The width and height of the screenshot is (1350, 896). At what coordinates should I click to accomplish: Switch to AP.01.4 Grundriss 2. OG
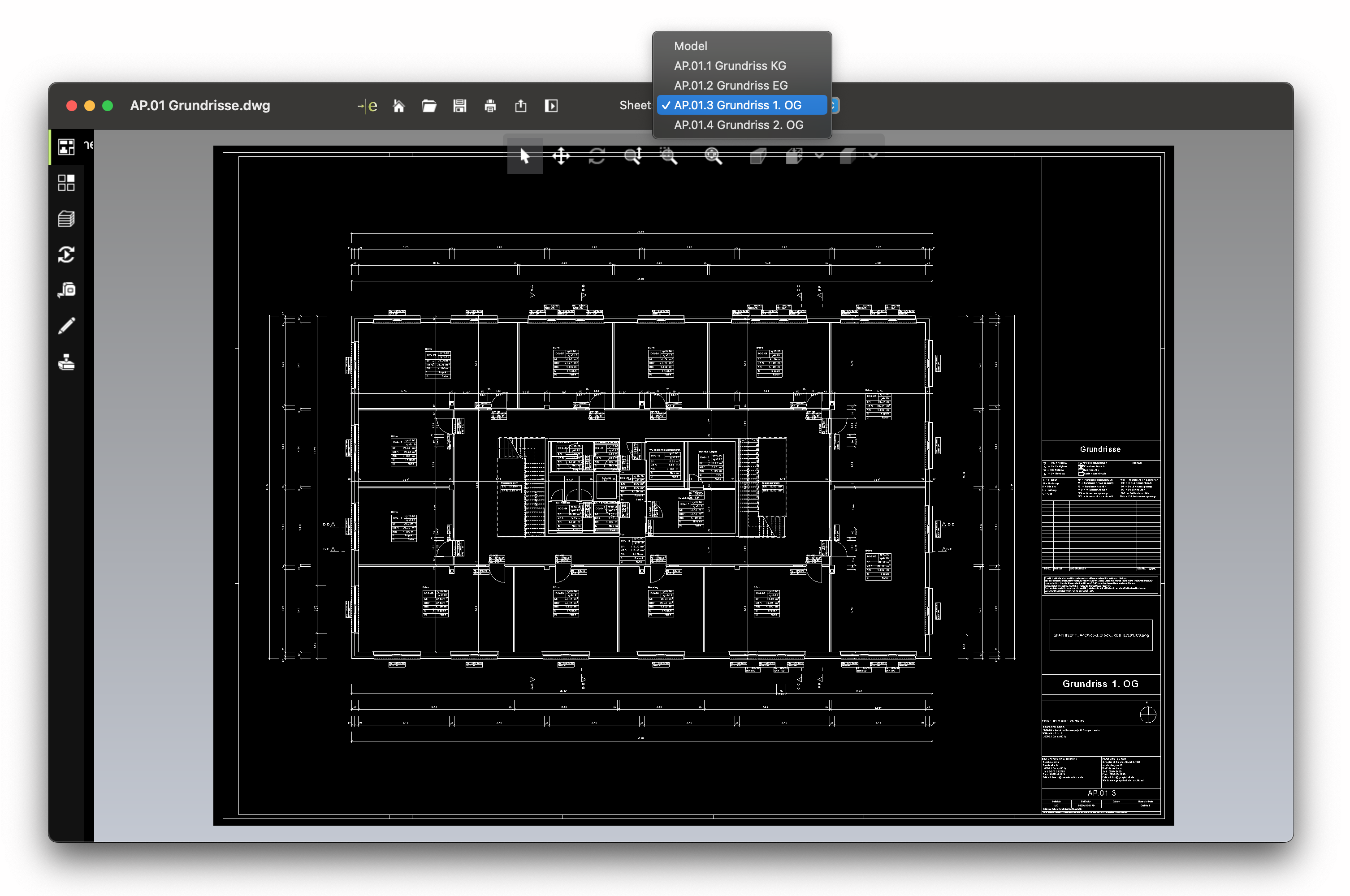(x=741, y=125)
